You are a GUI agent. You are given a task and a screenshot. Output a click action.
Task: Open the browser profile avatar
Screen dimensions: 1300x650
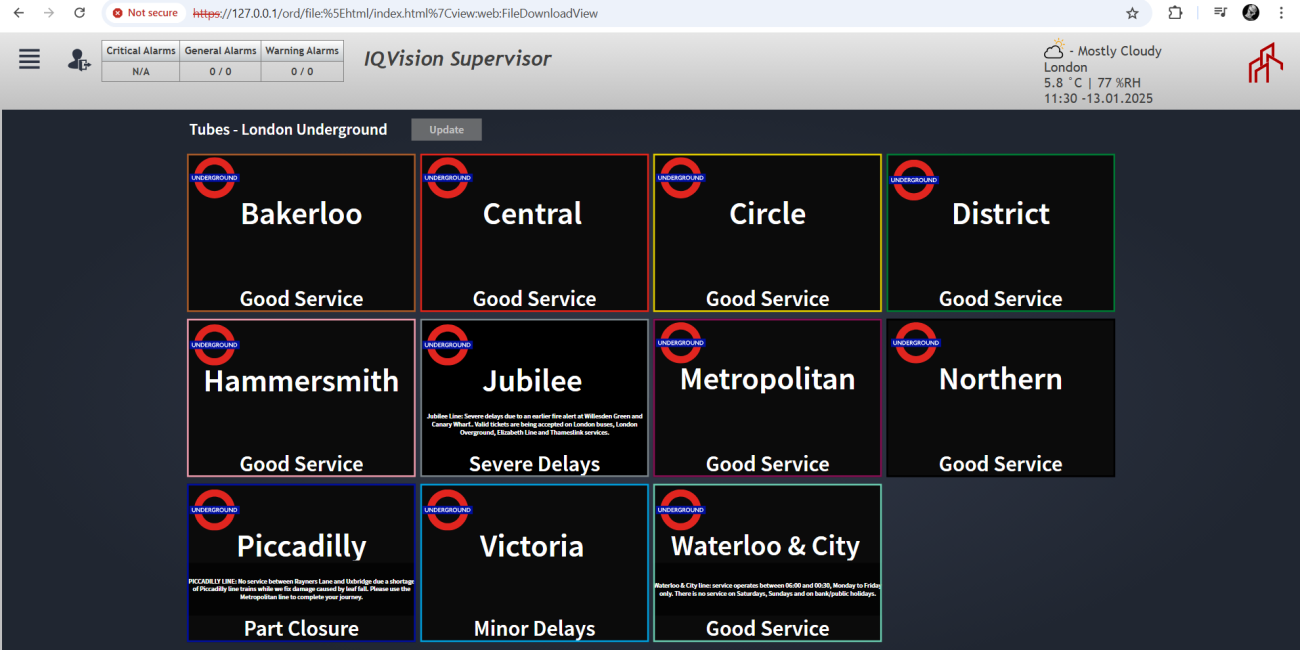(x=1251, y=13)
